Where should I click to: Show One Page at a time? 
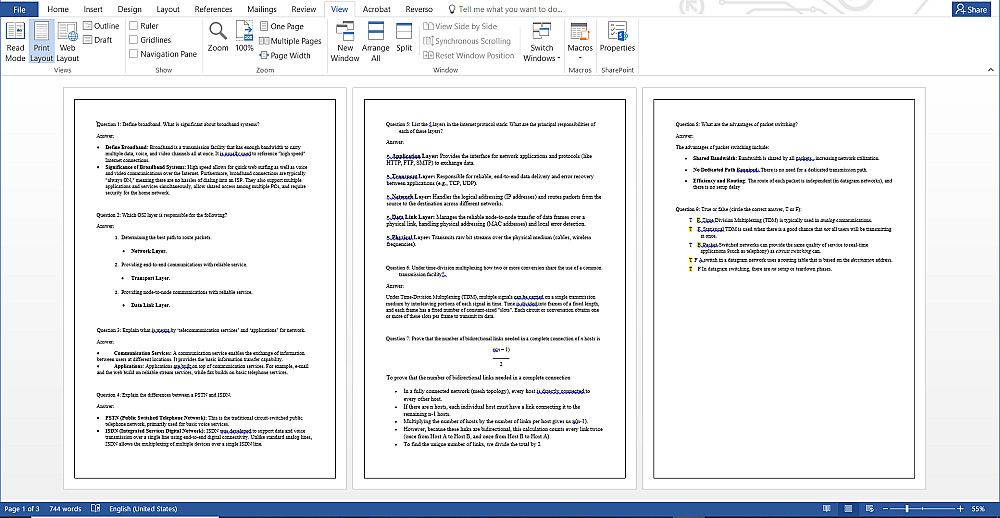(x=281, y=26)
